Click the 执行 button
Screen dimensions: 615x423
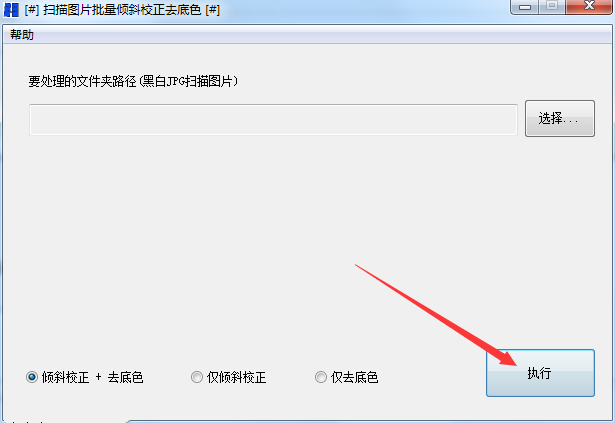point(540,373)
